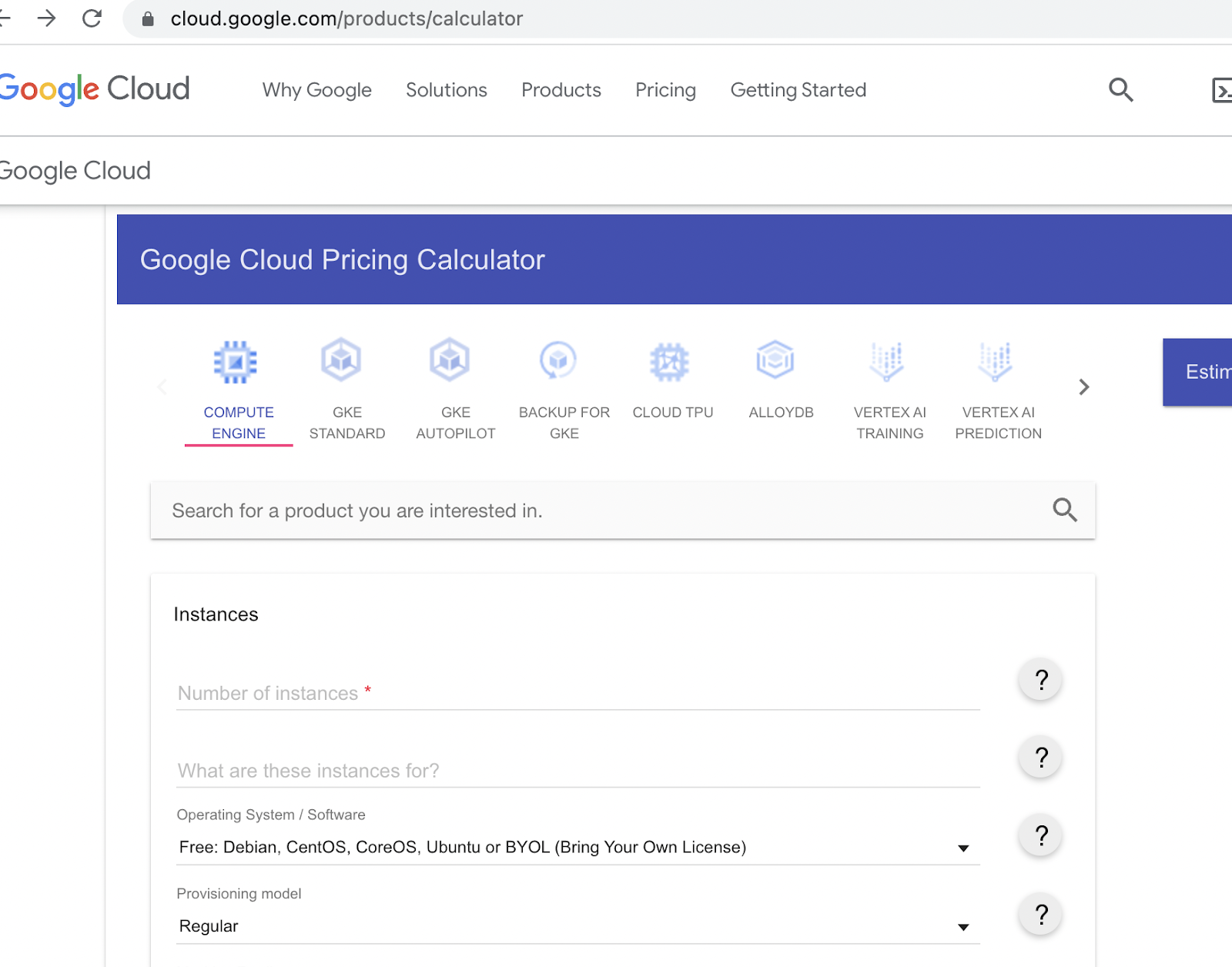Select the GKE Standard product tab
Screen dimensions: 1232x967
(347, 390)
